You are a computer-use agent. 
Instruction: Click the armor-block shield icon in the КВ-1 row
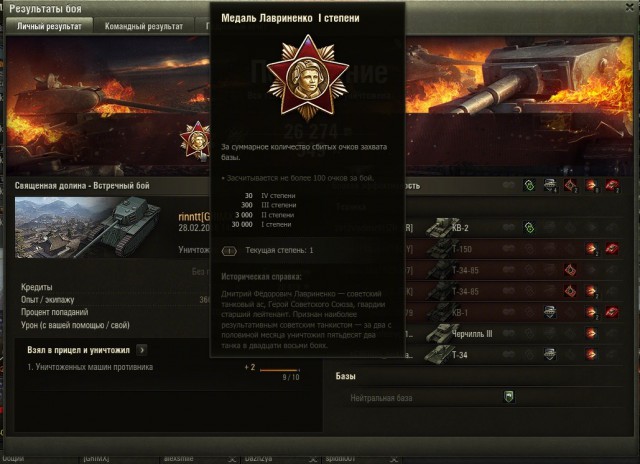550,312
